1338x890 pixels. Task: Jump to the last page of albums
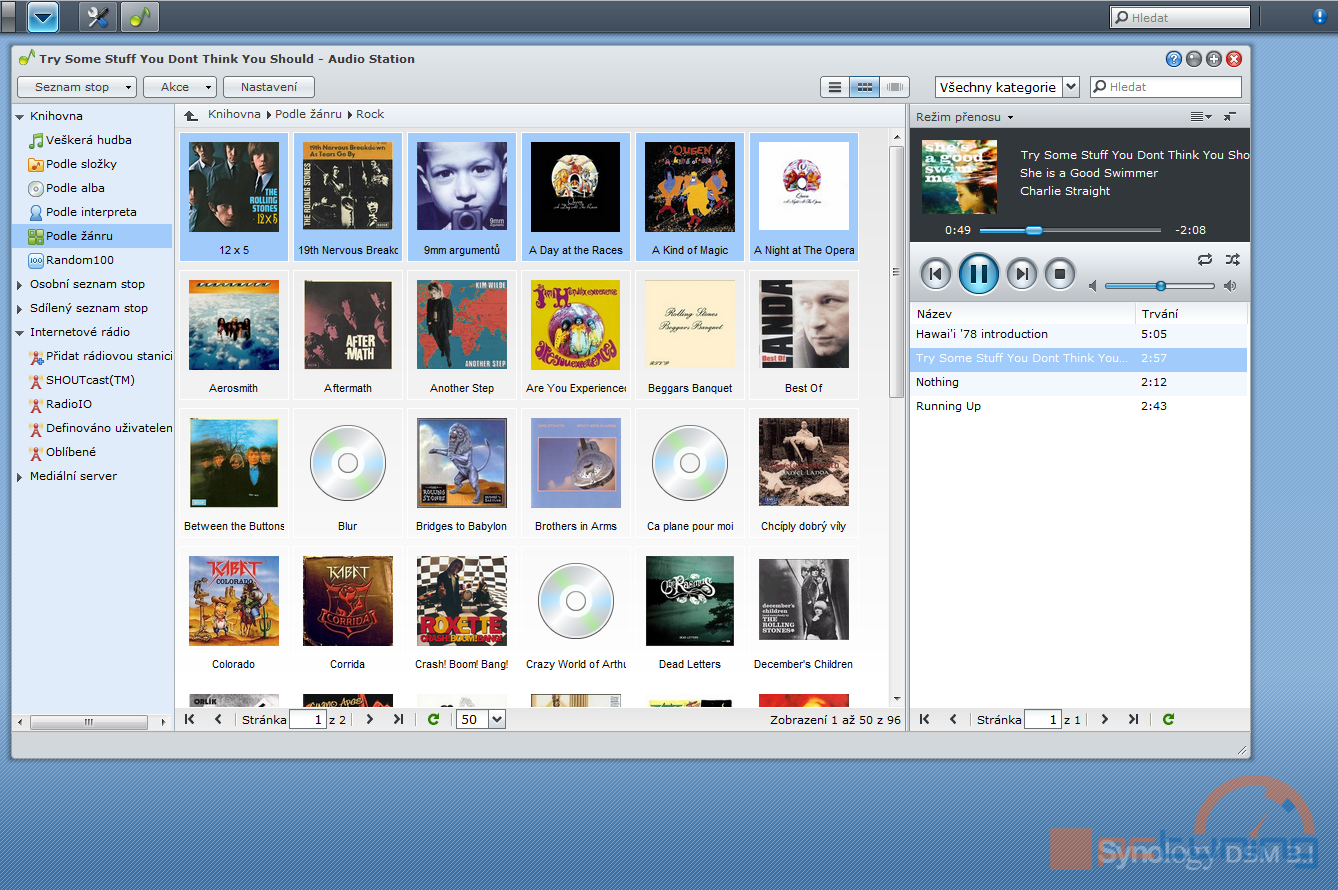pos(398,719)
